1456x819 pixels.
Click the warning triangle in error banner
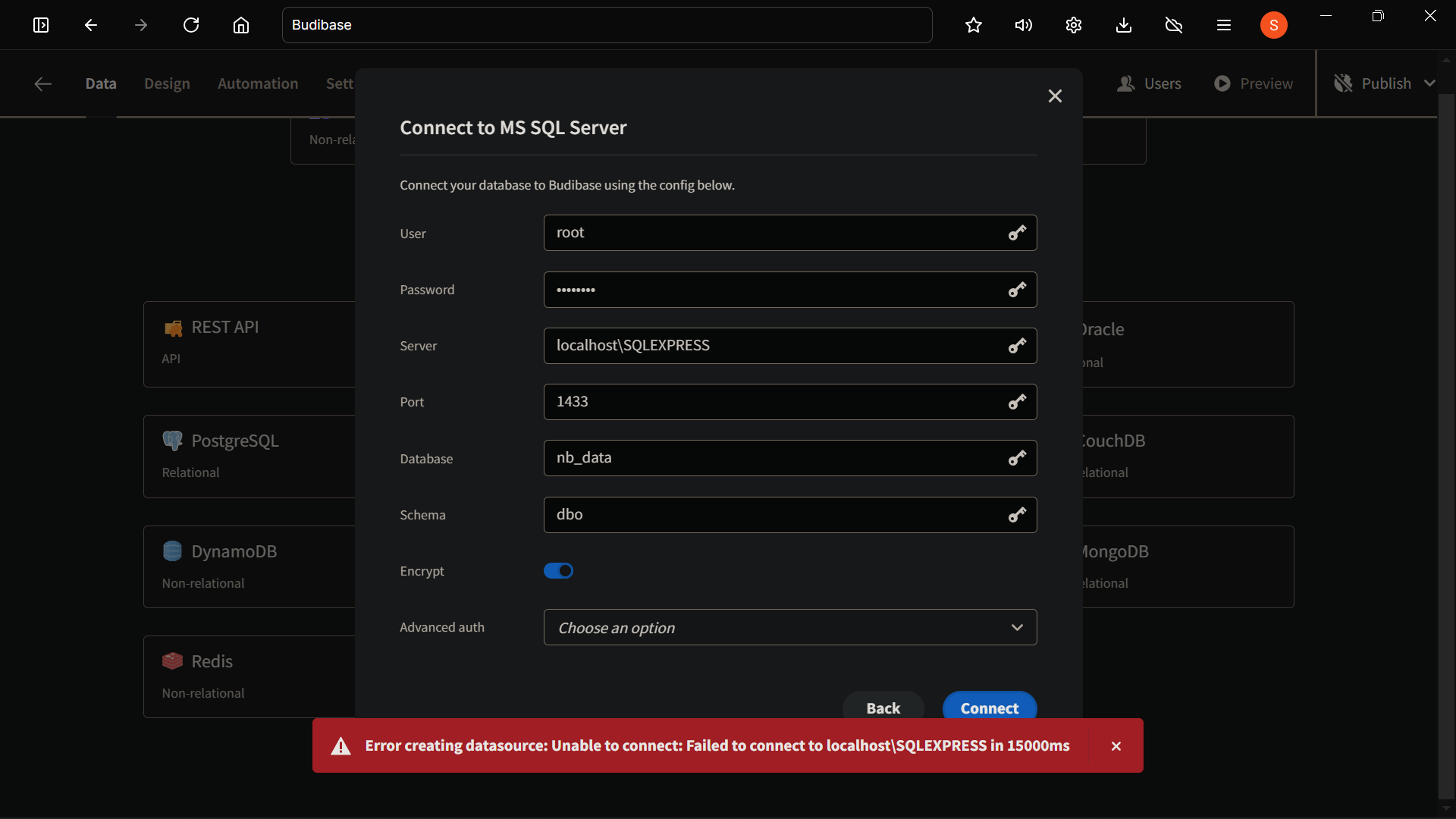click(341, 746)
